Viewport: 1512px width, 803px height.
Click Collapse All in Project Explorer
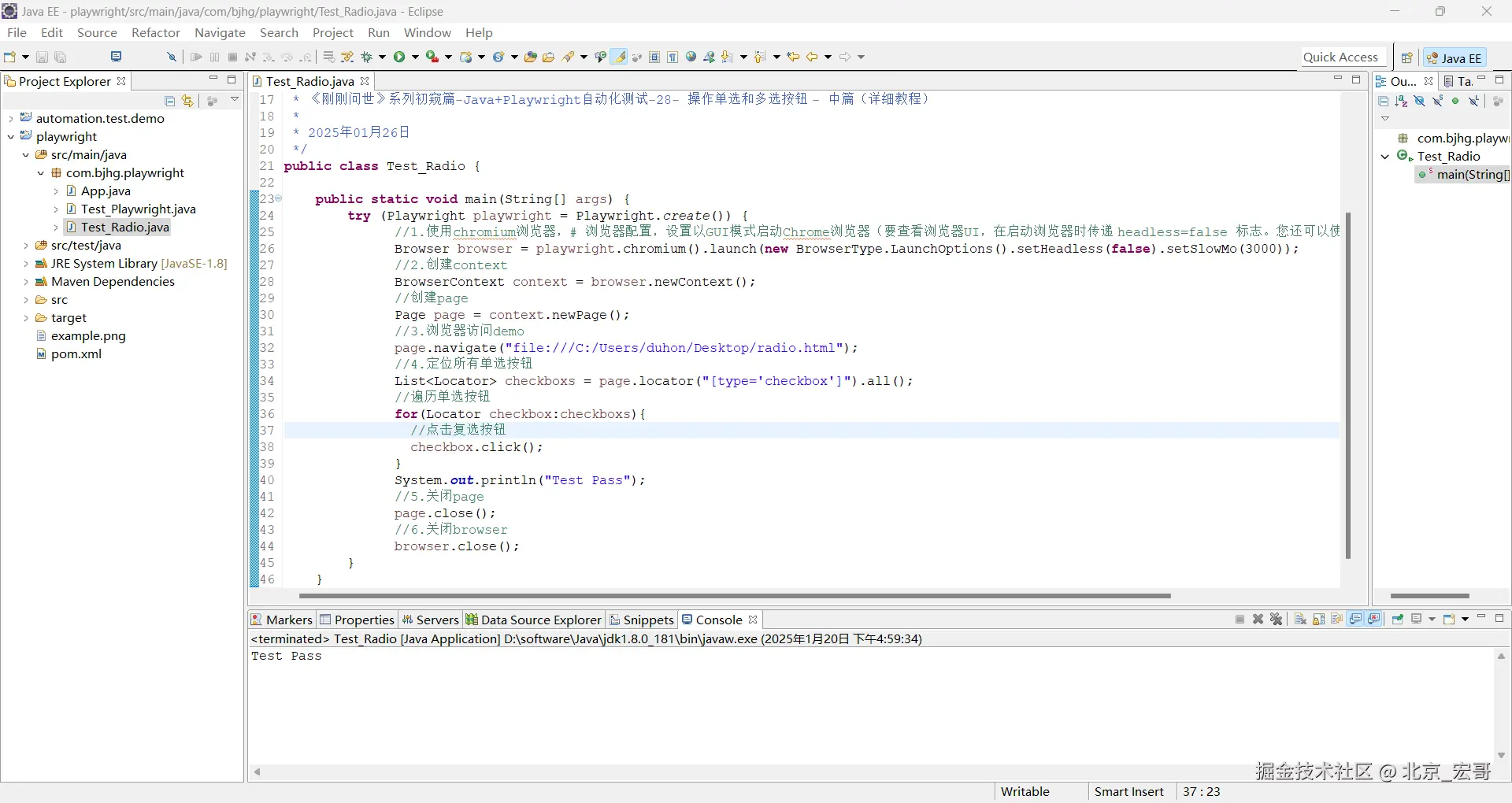click(x=169, y=101)
